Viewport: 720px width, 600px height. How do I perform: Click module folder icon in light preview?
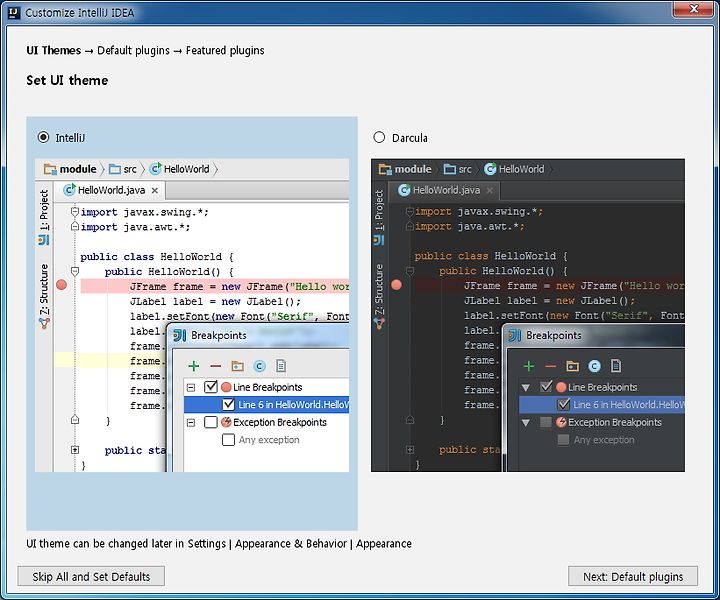pyautogui.click(x=50, y=169)
